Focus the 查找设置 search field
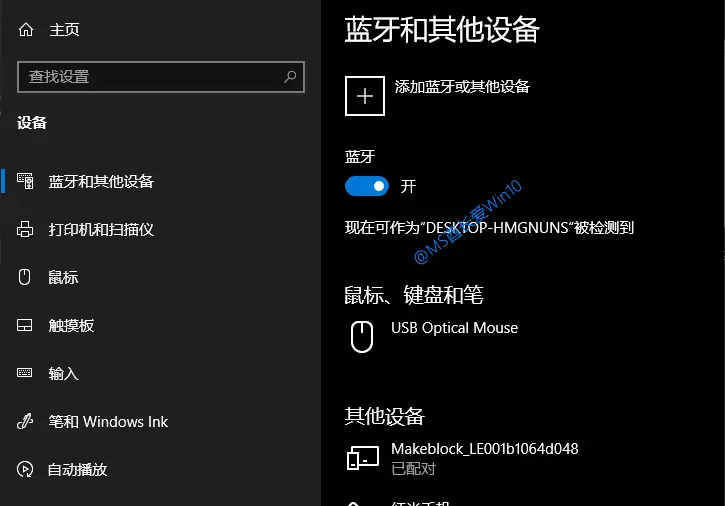Screen dimensions: 725x506 [x=161, y=77]
